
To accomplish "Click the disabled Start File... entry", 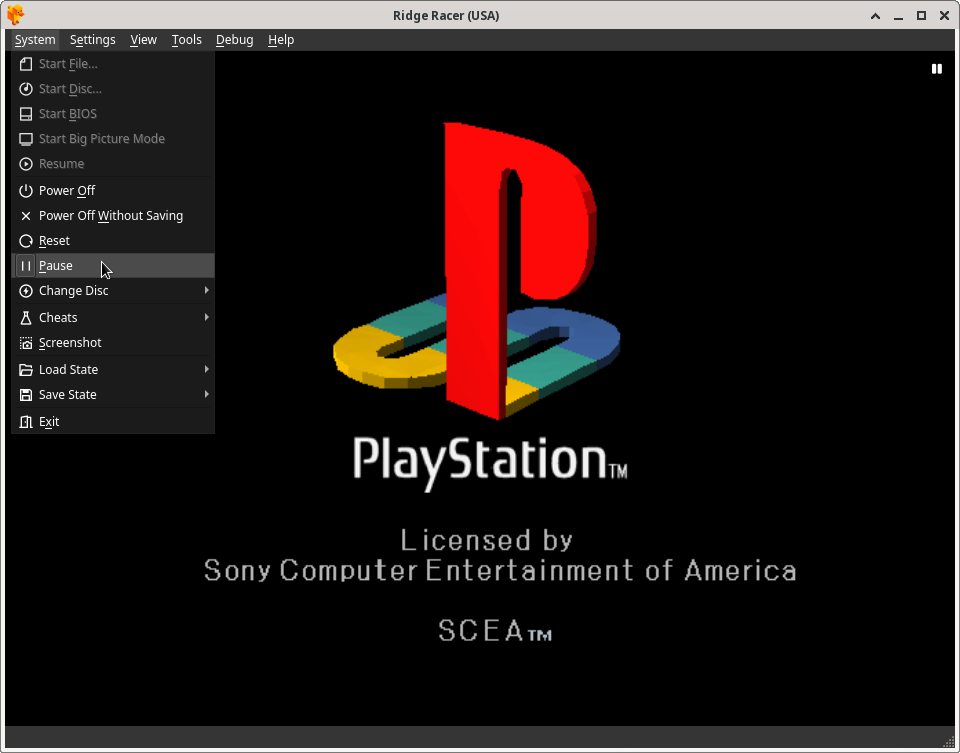I will pyautogui.click(x=113, y=64).
